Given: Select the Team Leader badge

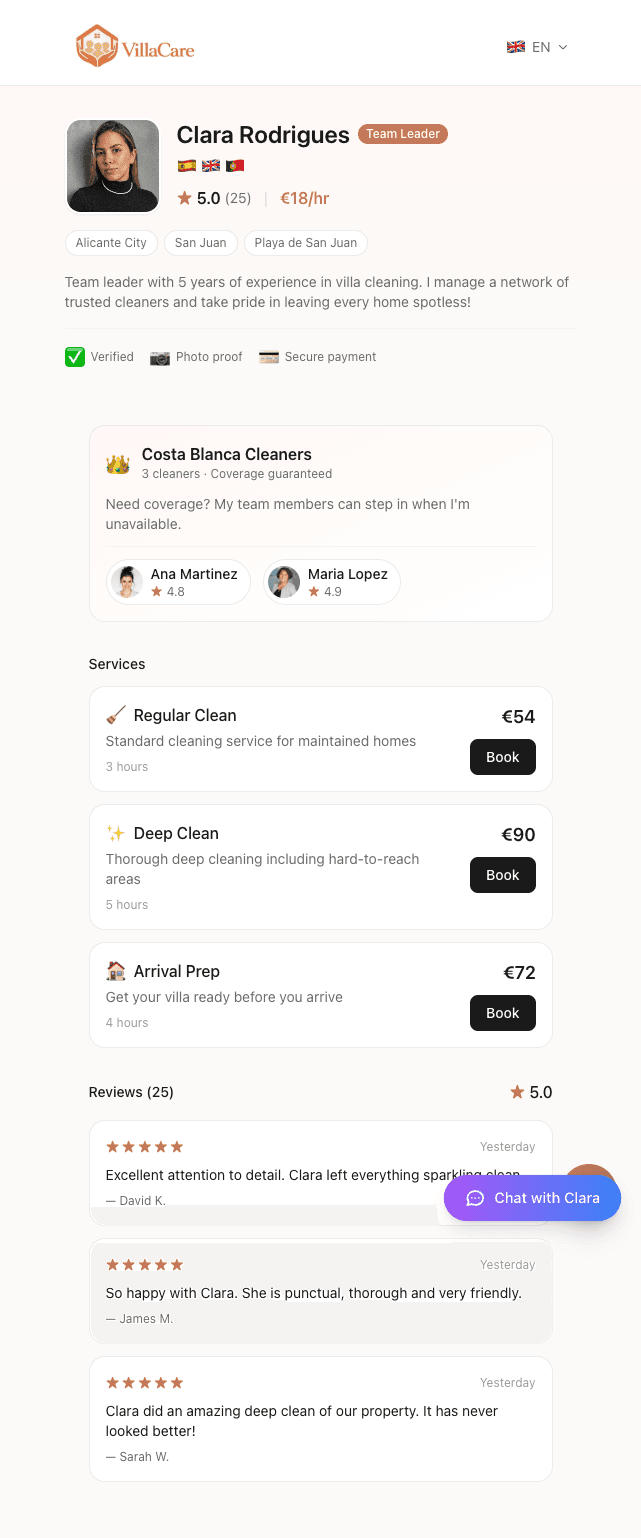Looking at the screenshot, I should (x=402, y=133).
